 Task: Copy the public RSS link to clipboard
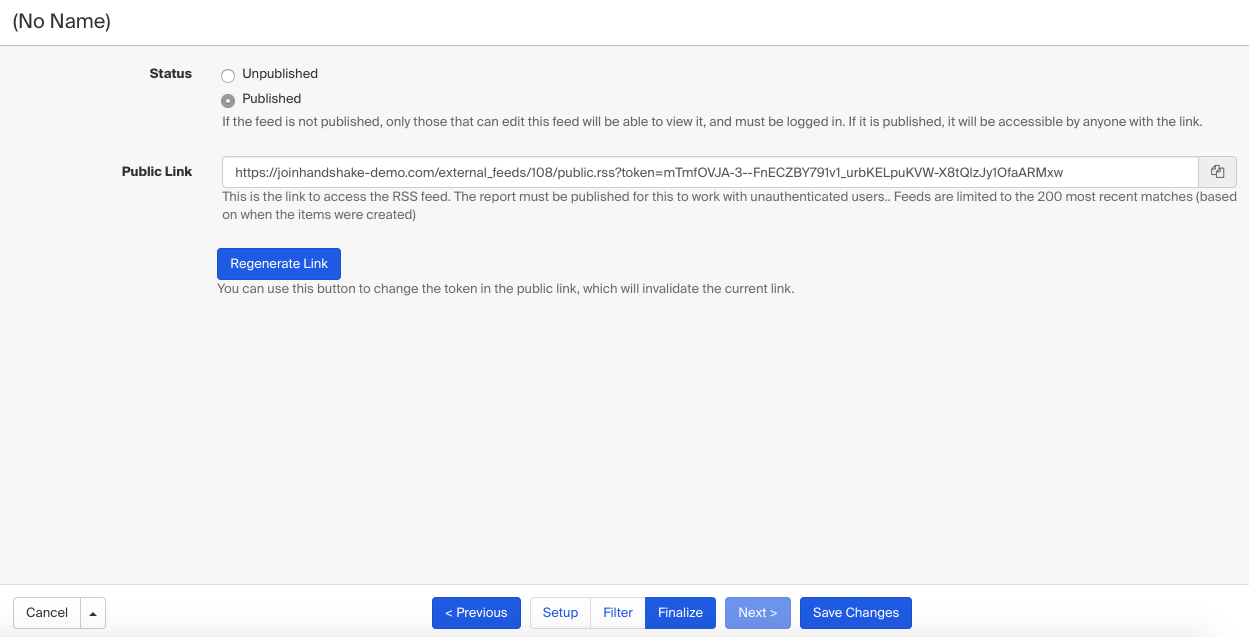pos(1217,172)
